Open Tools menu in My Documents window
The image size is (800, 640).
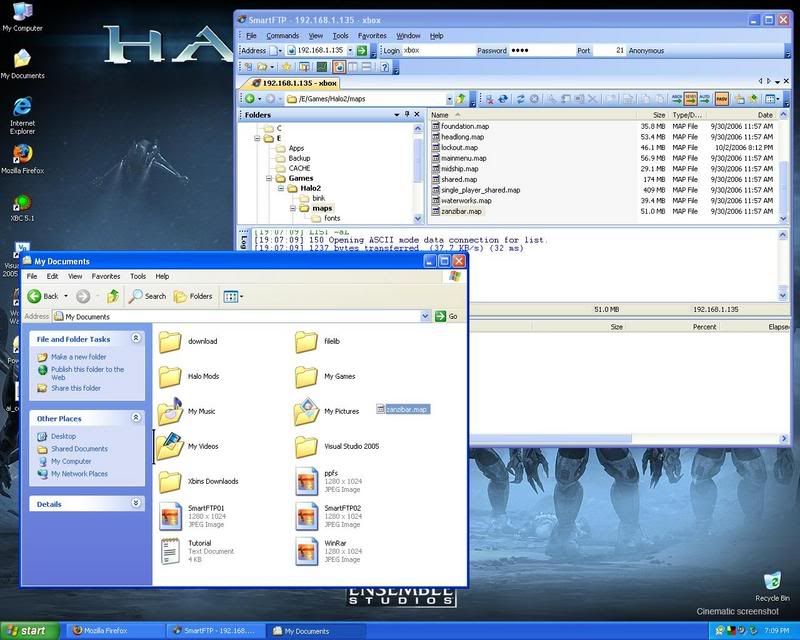[x=138, y=276]
